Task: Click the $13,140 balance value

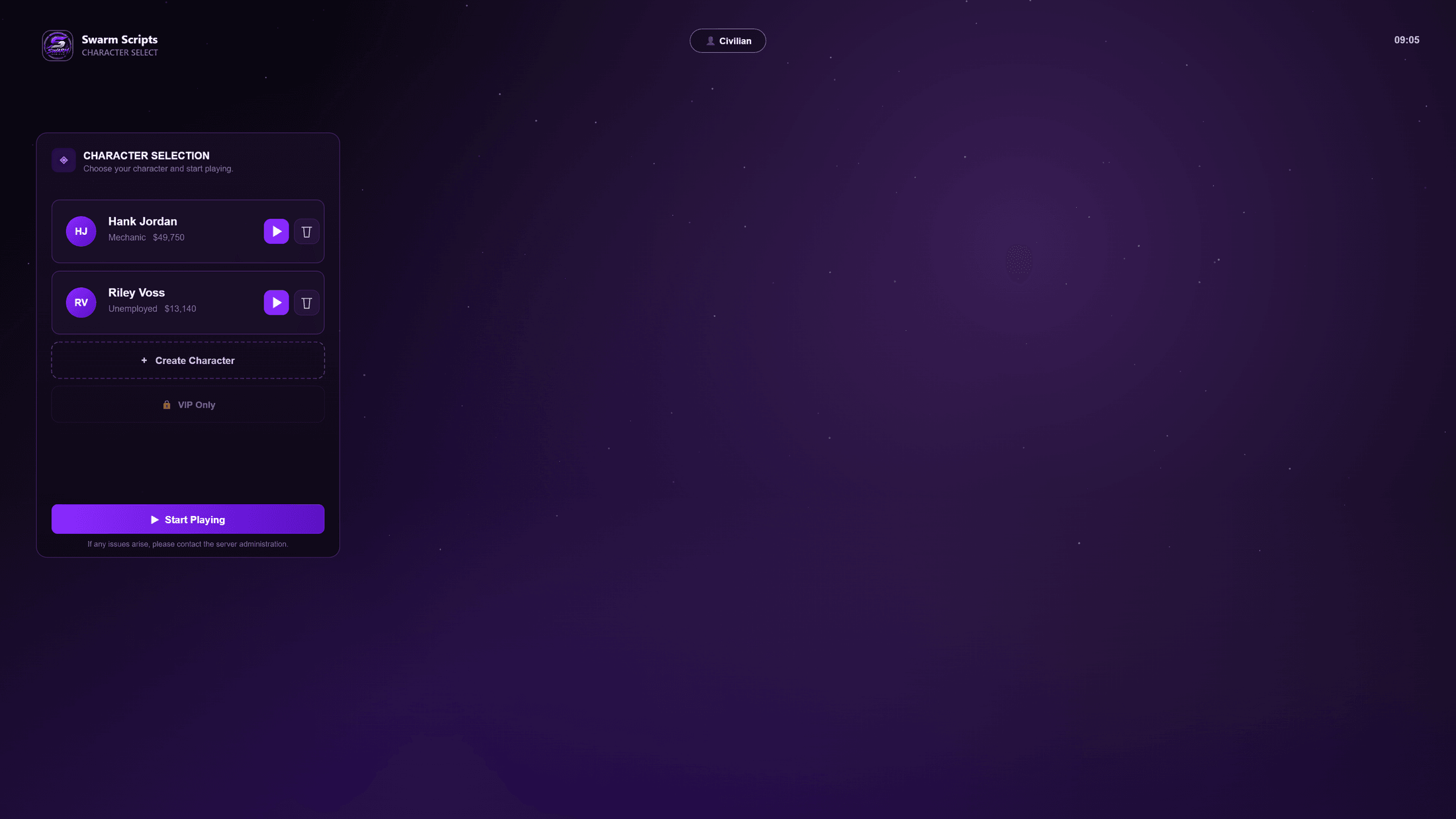Action: 180,309
